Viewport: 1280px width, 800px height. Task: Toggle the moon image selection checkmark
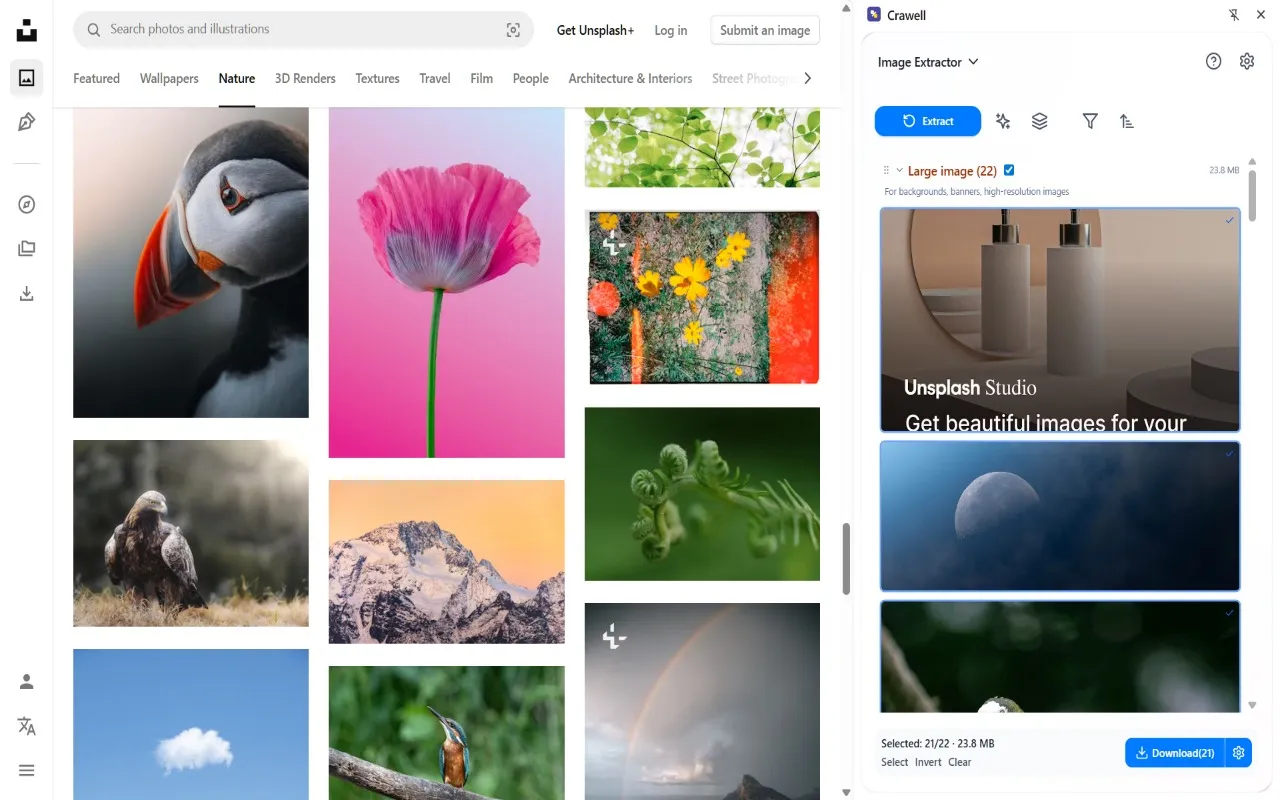point(1230,453)
